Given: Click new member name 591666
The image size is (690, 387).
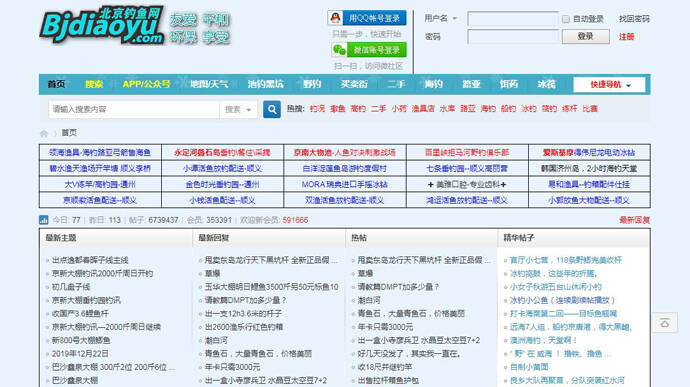Looking at the screenshot, I should tap(295, 220).
